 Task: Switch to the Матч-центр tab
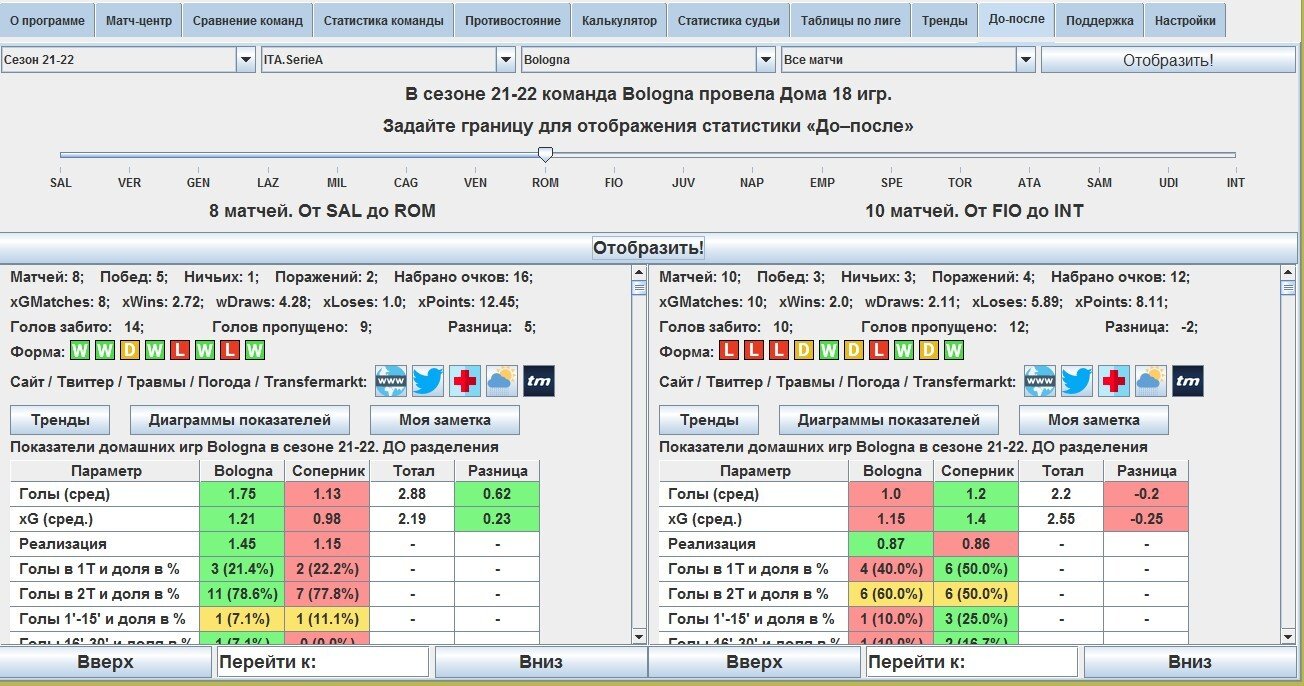point(139,20)
